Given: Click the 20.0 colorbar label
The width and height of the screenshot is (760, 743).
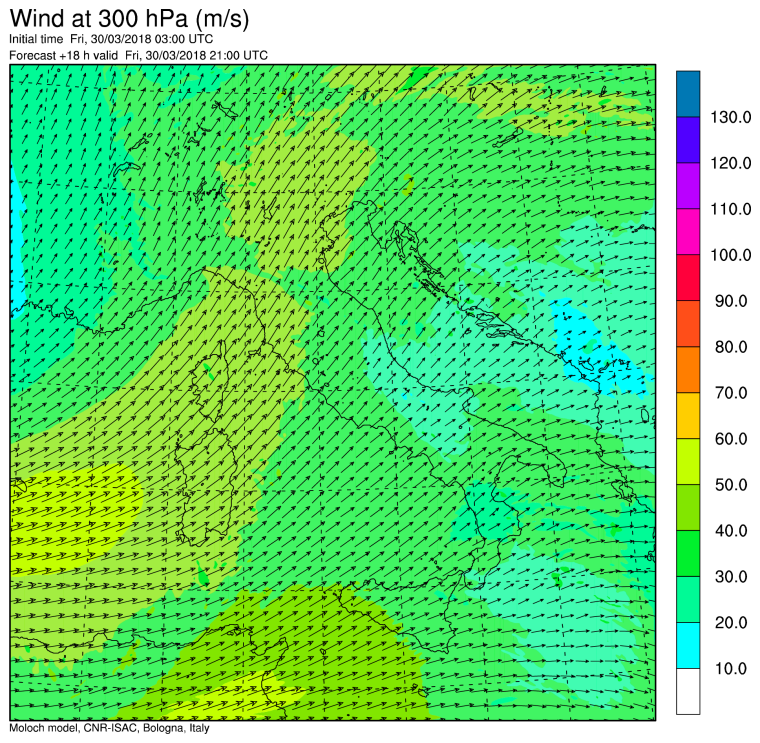Looking at the screenshot, I should click(731, 622).
